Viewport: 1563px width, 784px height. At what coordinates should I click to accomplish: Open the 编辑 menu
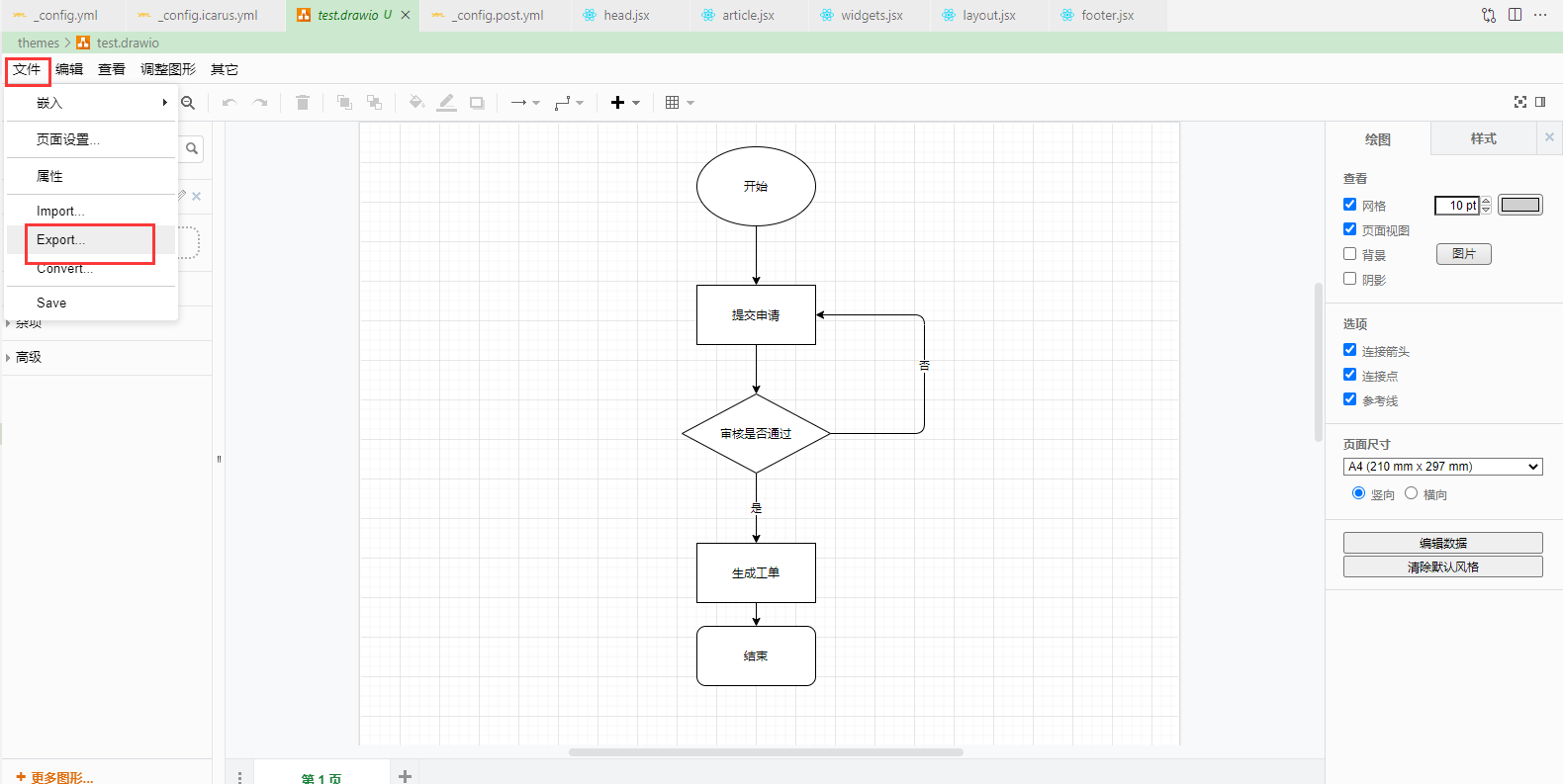(69, 69)
